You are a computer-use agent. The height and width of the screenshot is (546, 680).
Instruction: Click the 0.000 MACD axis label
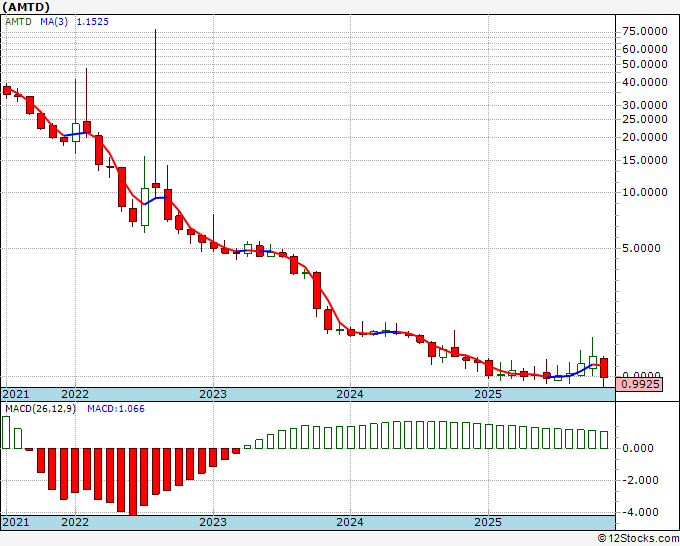click(x=638, y=448)
